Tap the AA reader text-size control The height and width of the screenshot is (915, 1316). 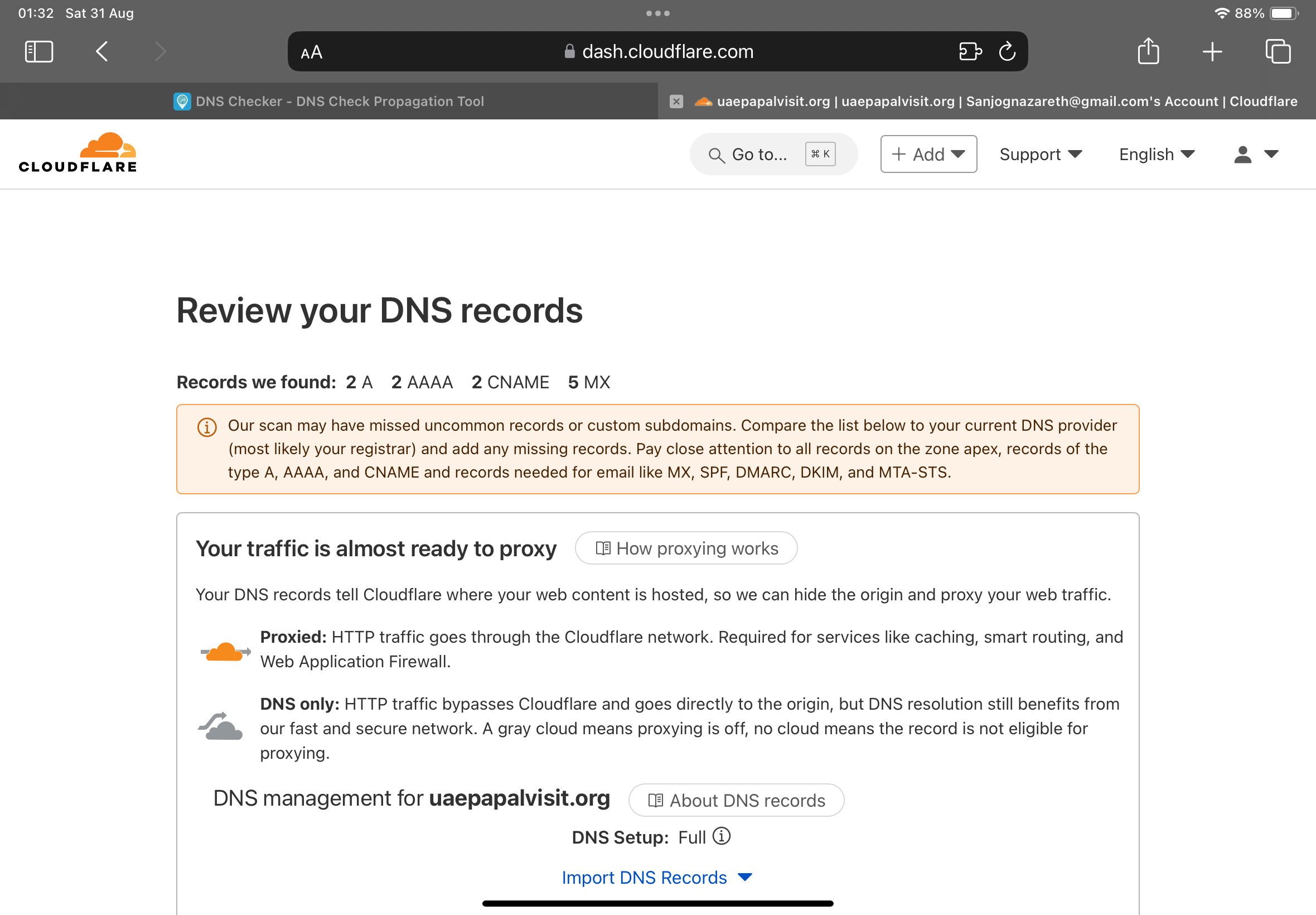click(312, 53)
